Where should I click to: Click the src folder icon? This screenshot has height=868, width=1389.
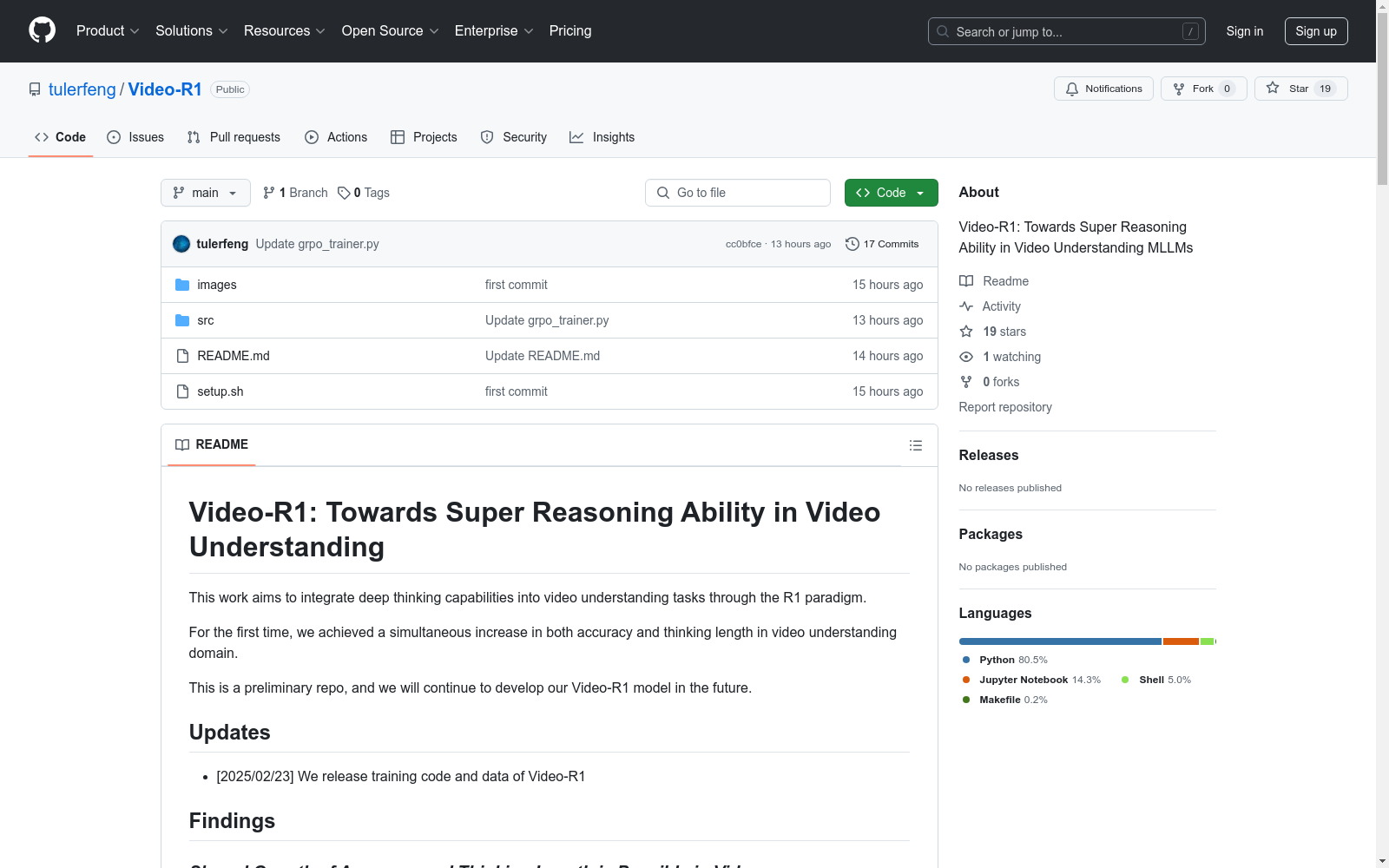(x=182, y=320)
